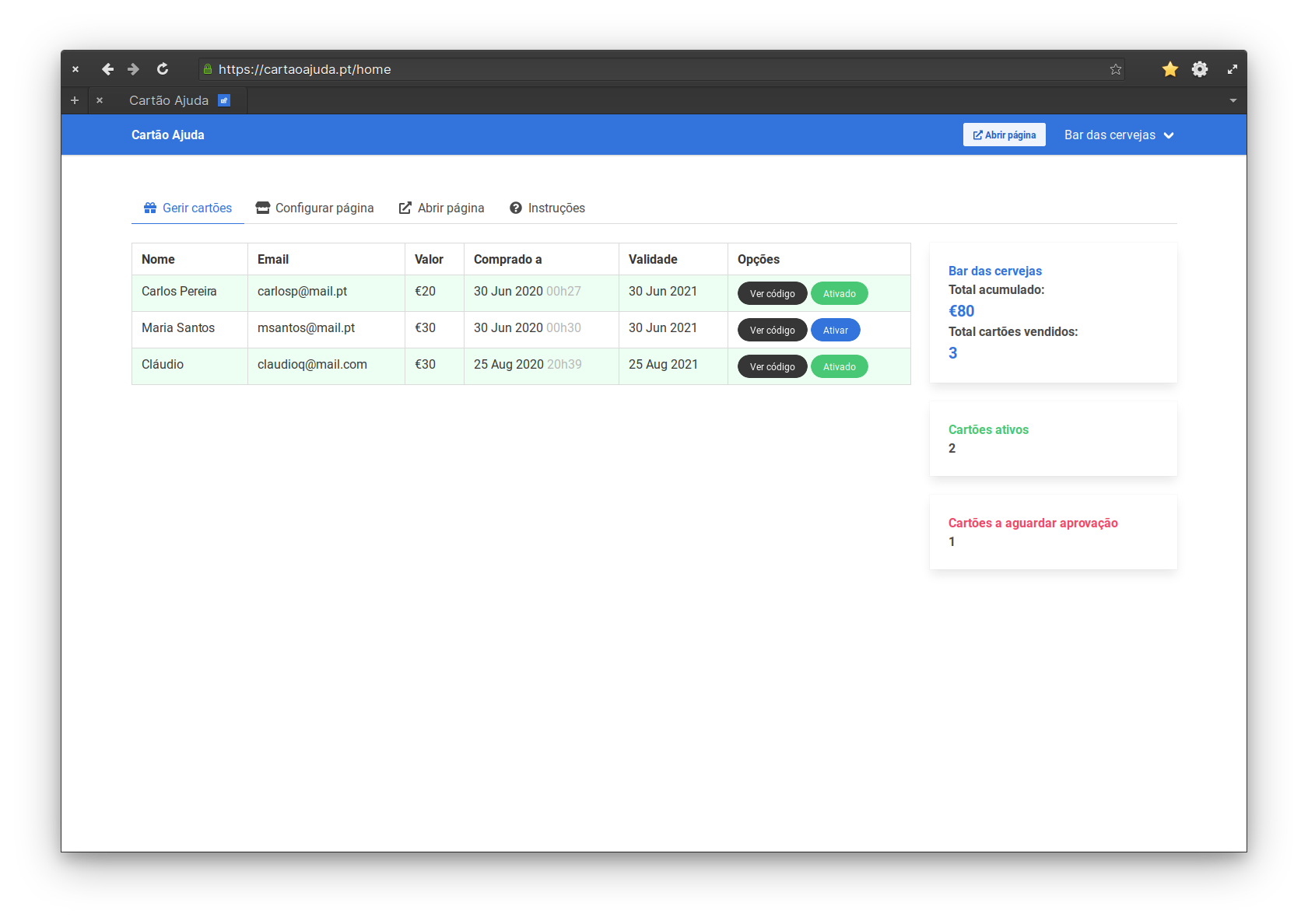
Task: Select email msantos@mail.pt
Action: [306, 327]
